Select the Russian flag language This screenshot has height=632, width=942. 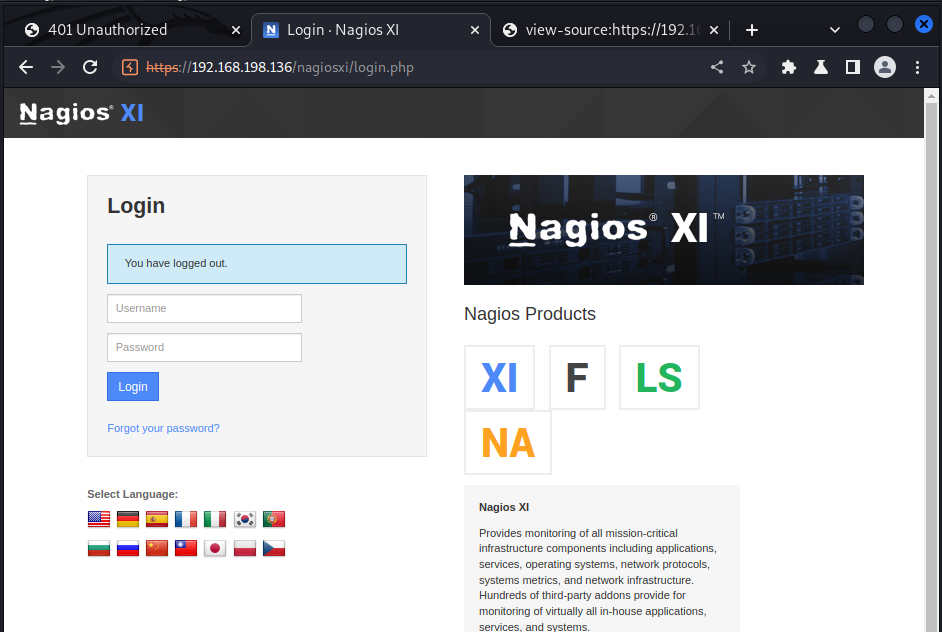(128, 548)
